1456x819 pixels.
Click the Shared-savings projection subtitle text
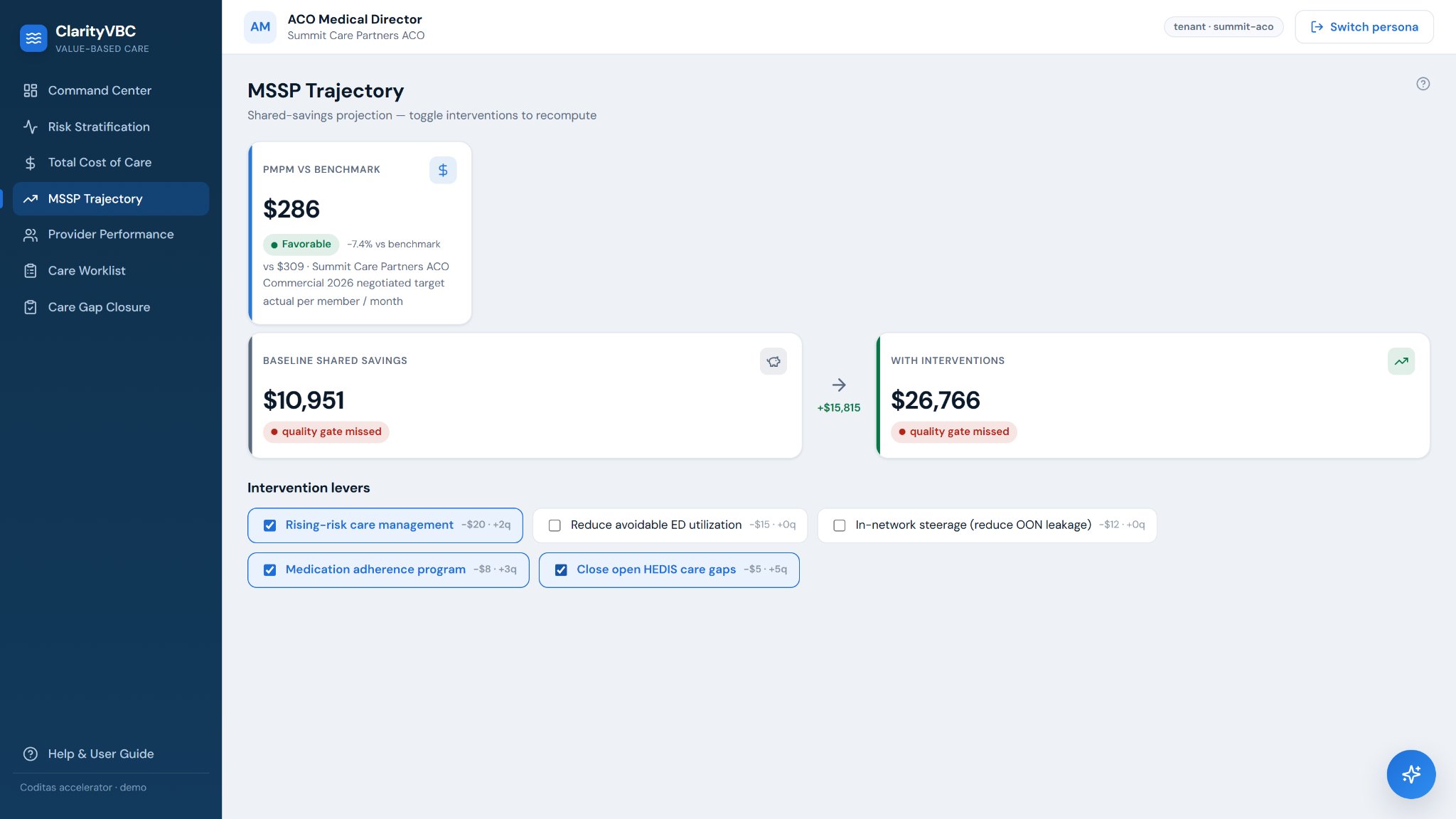click(x=422, y=115)
